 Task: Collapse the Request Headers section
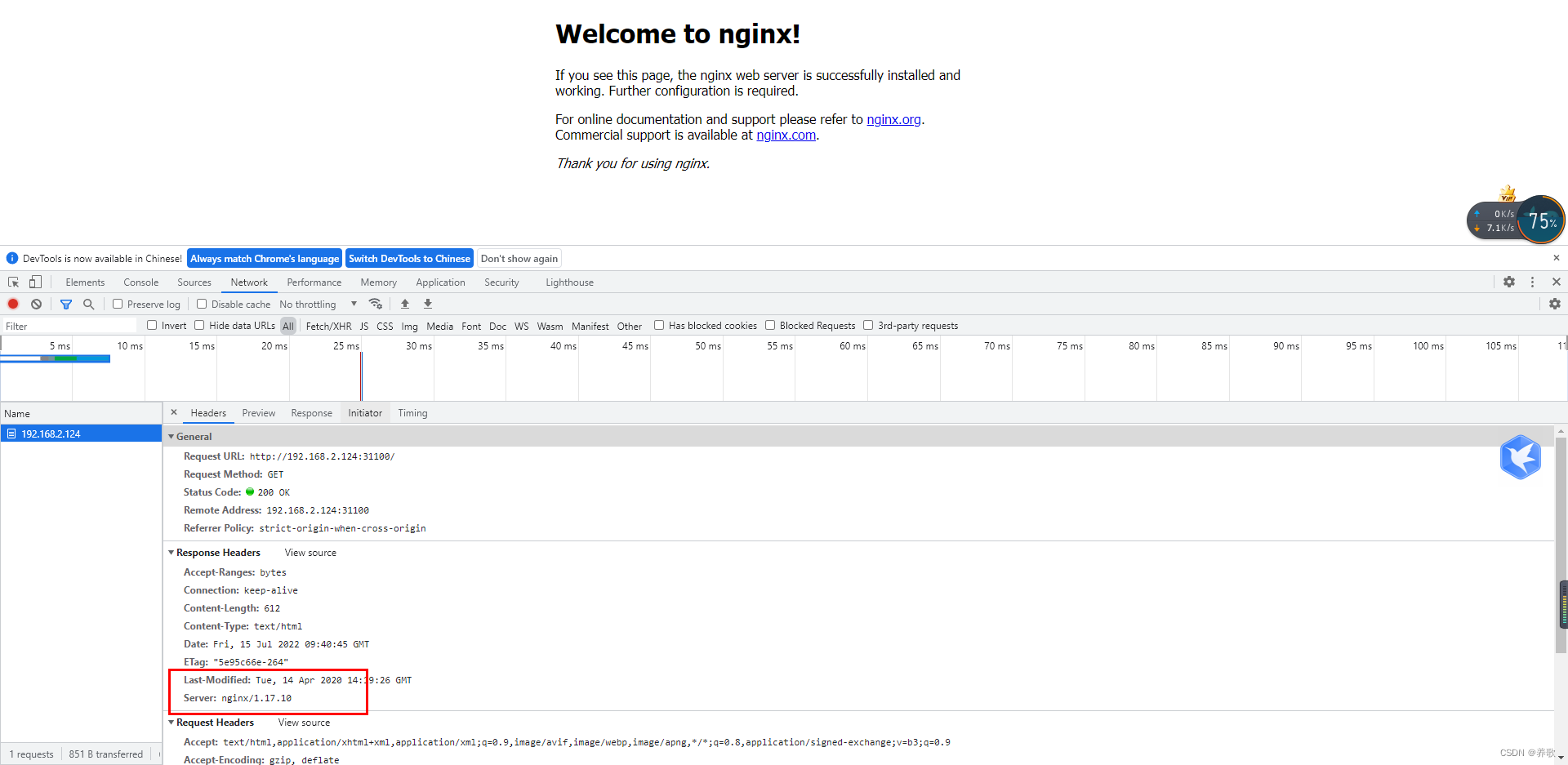tap(171, 723)
